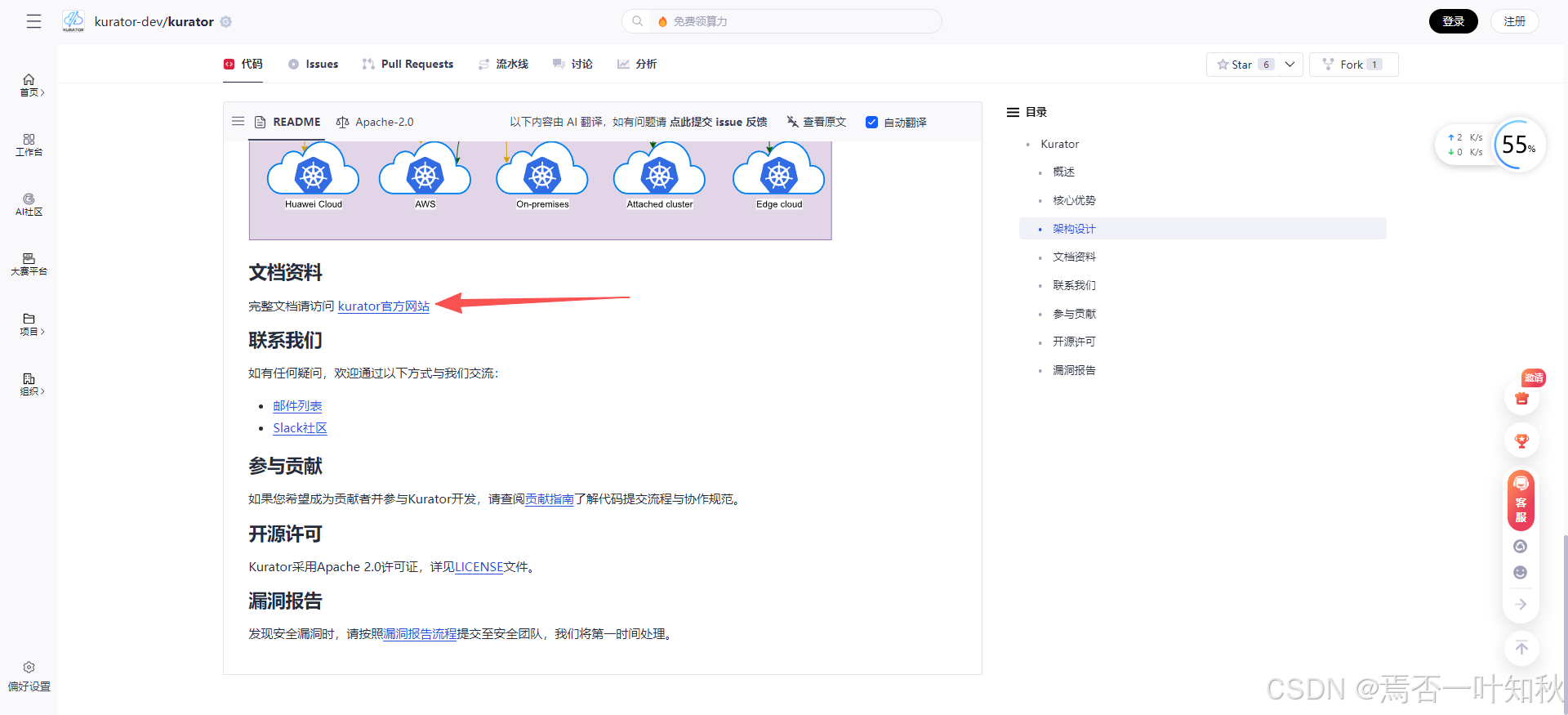Click 点此提交 issue 反馈 link
Image resolution: width=1568 pixels, height=715 pixels.
[718, 122]
